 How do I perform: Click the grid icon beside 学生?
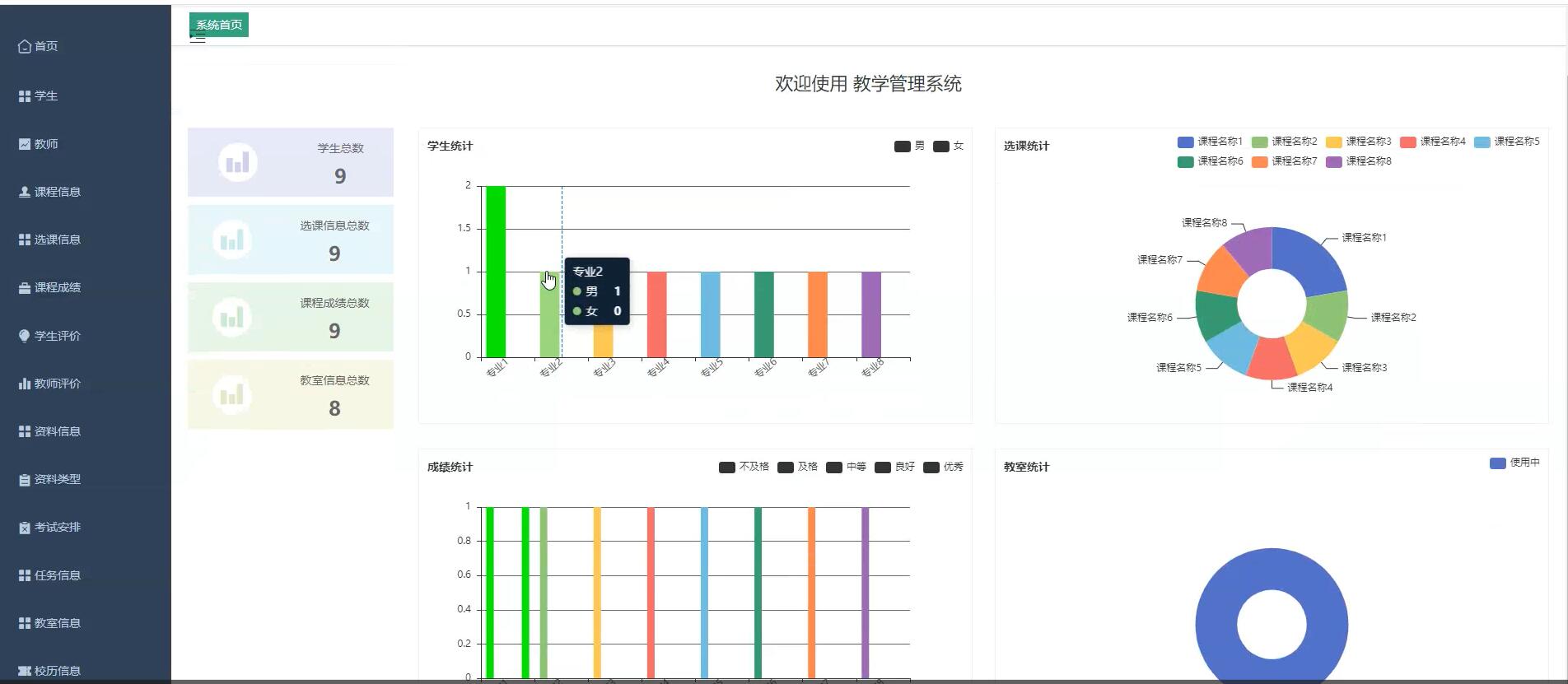(25, 96)
